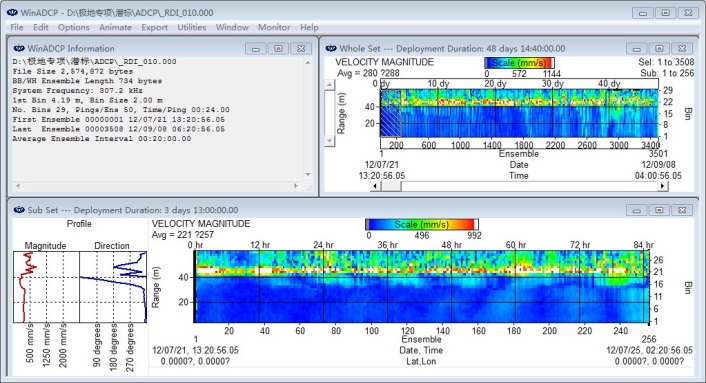Open the Export menu
Screen dimensions: 706x383
[x=154, y=27]
